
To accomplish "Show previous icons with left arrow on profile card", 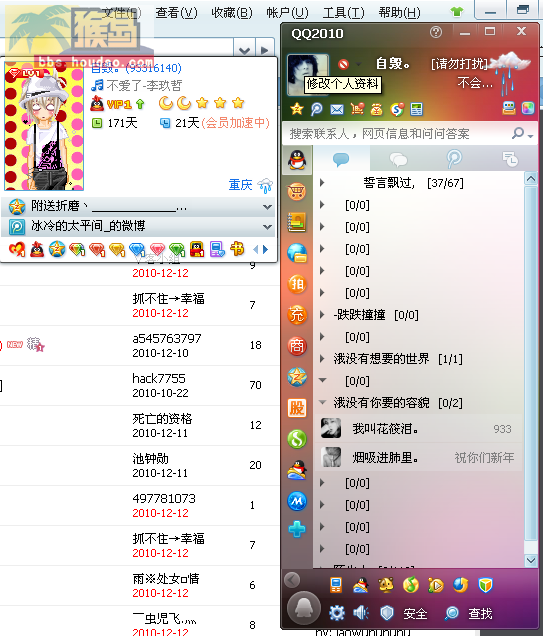I will (255, 249).
